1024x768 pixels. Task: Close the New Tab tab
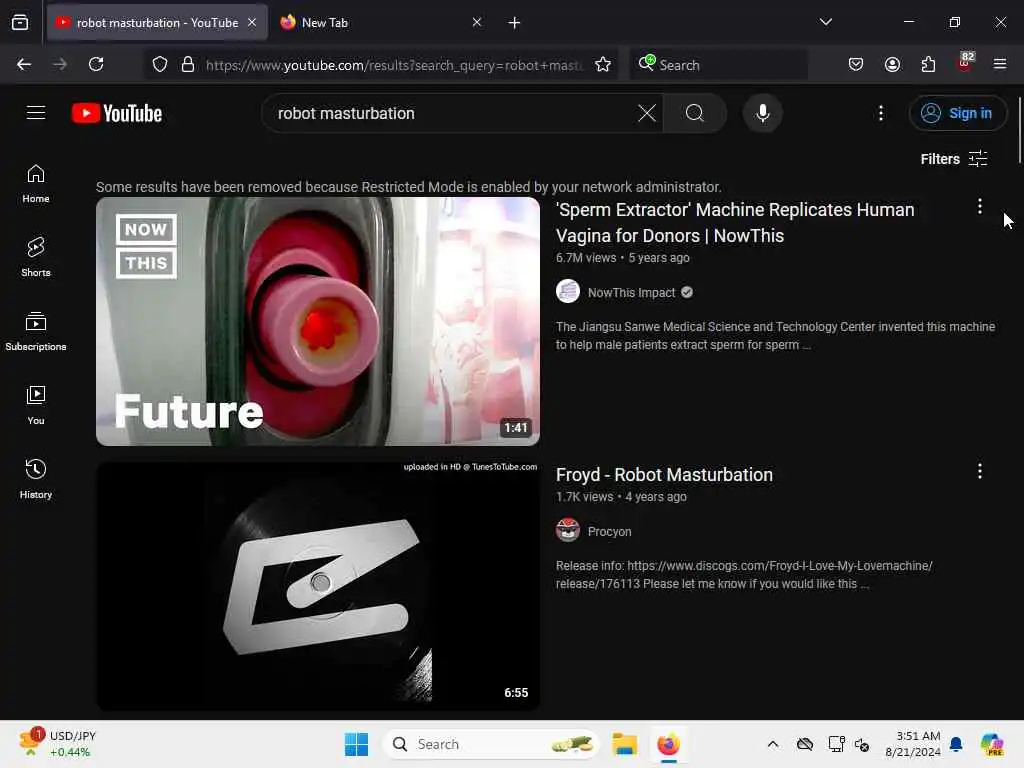tap(477, 22)
